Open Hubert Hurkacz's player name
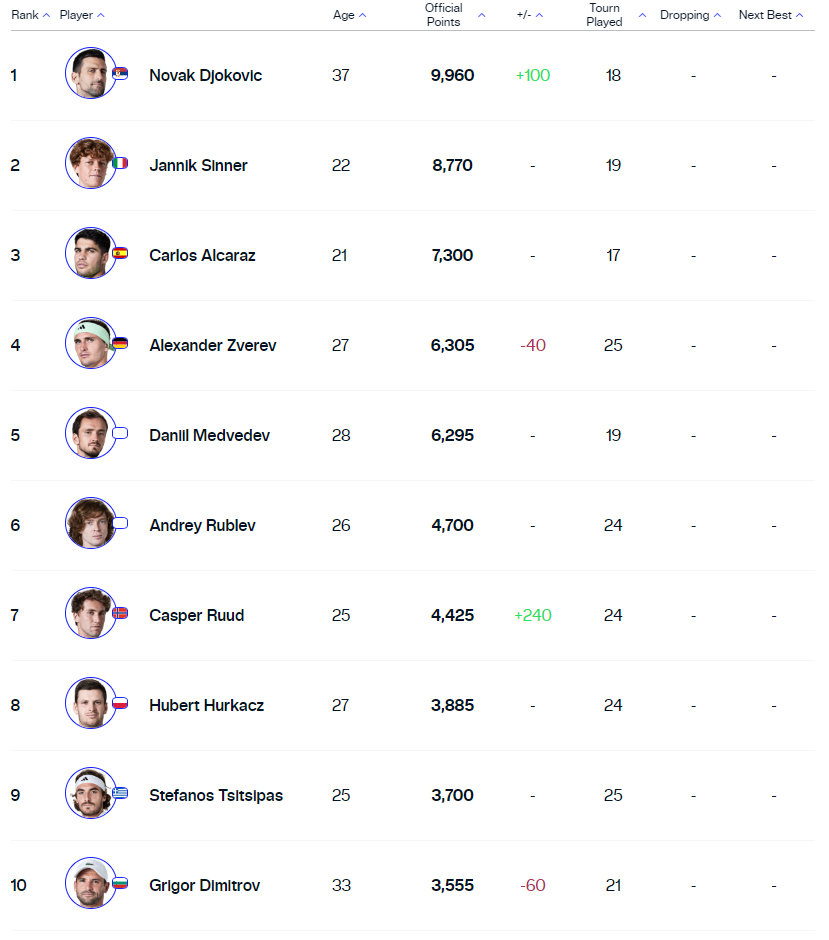The width and height of the screenshot is (829, 940). pos(206,705)
